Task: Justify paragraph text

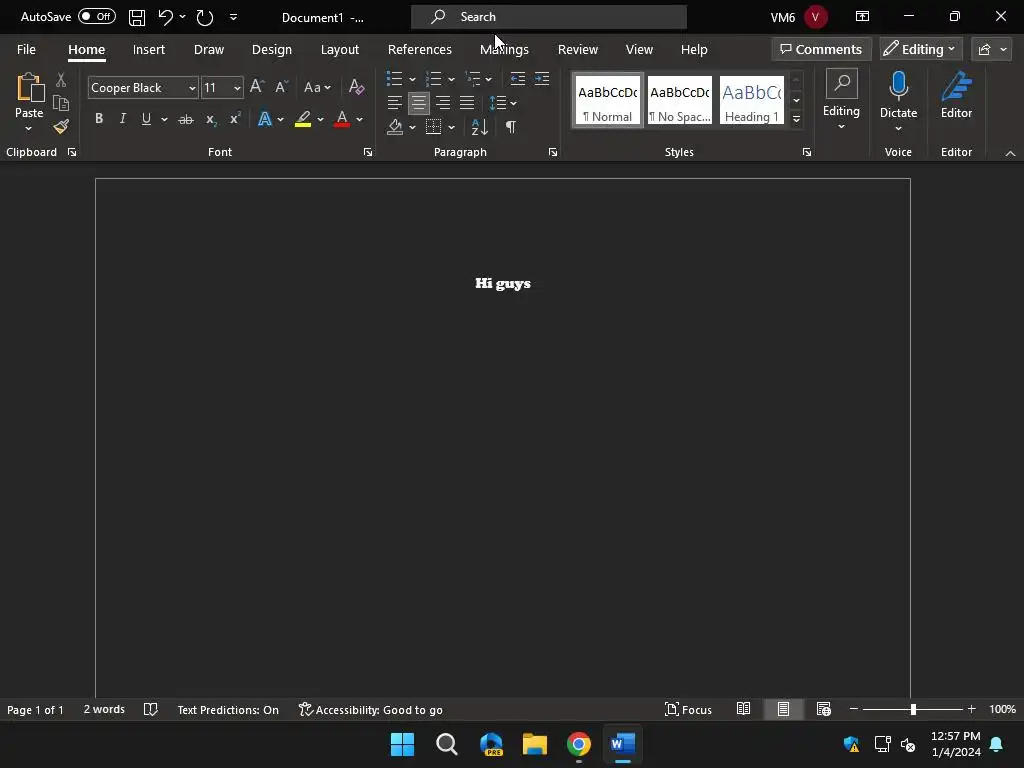Action: (467, 103)
